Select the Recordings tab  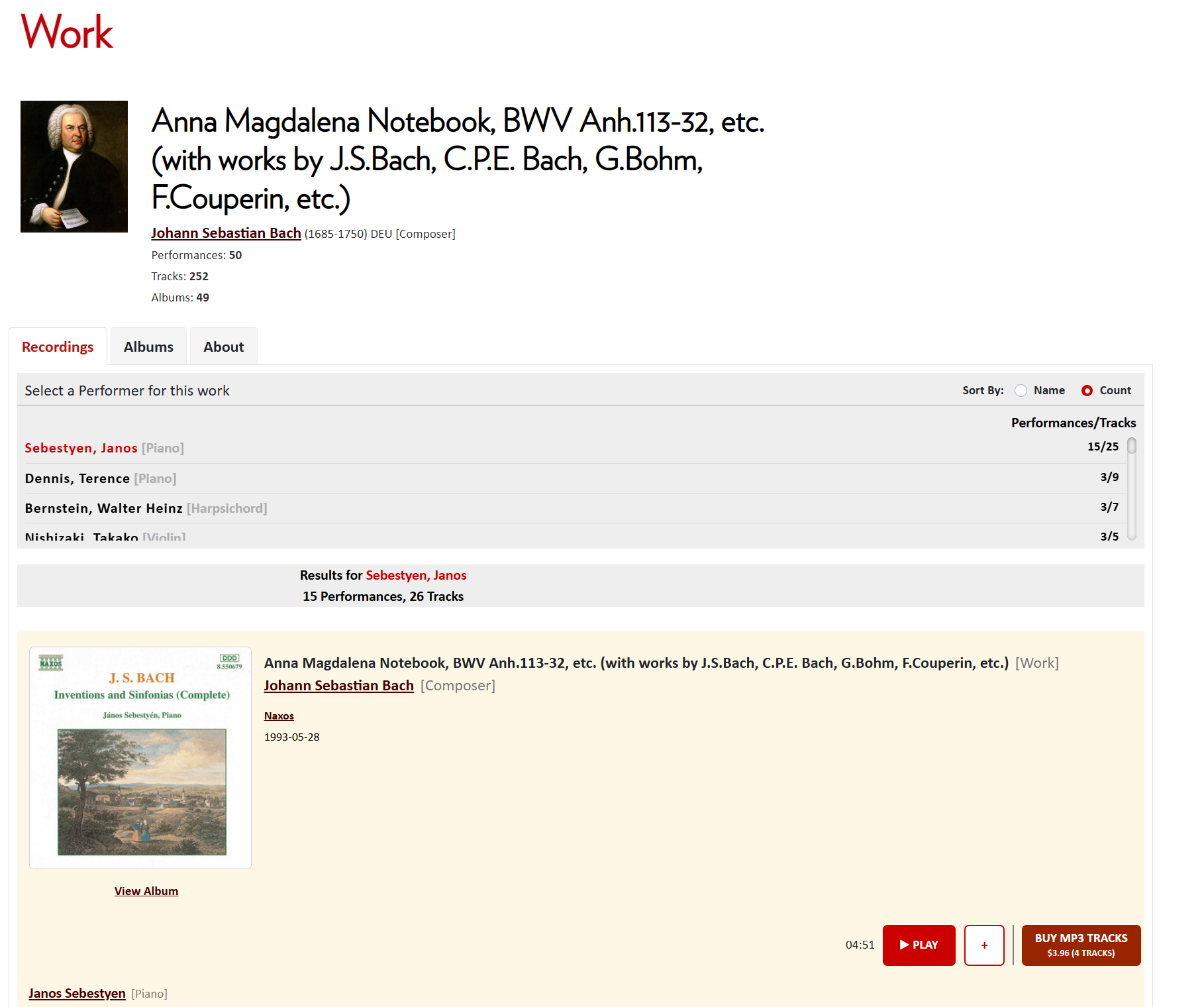click(x=58, y=346)
